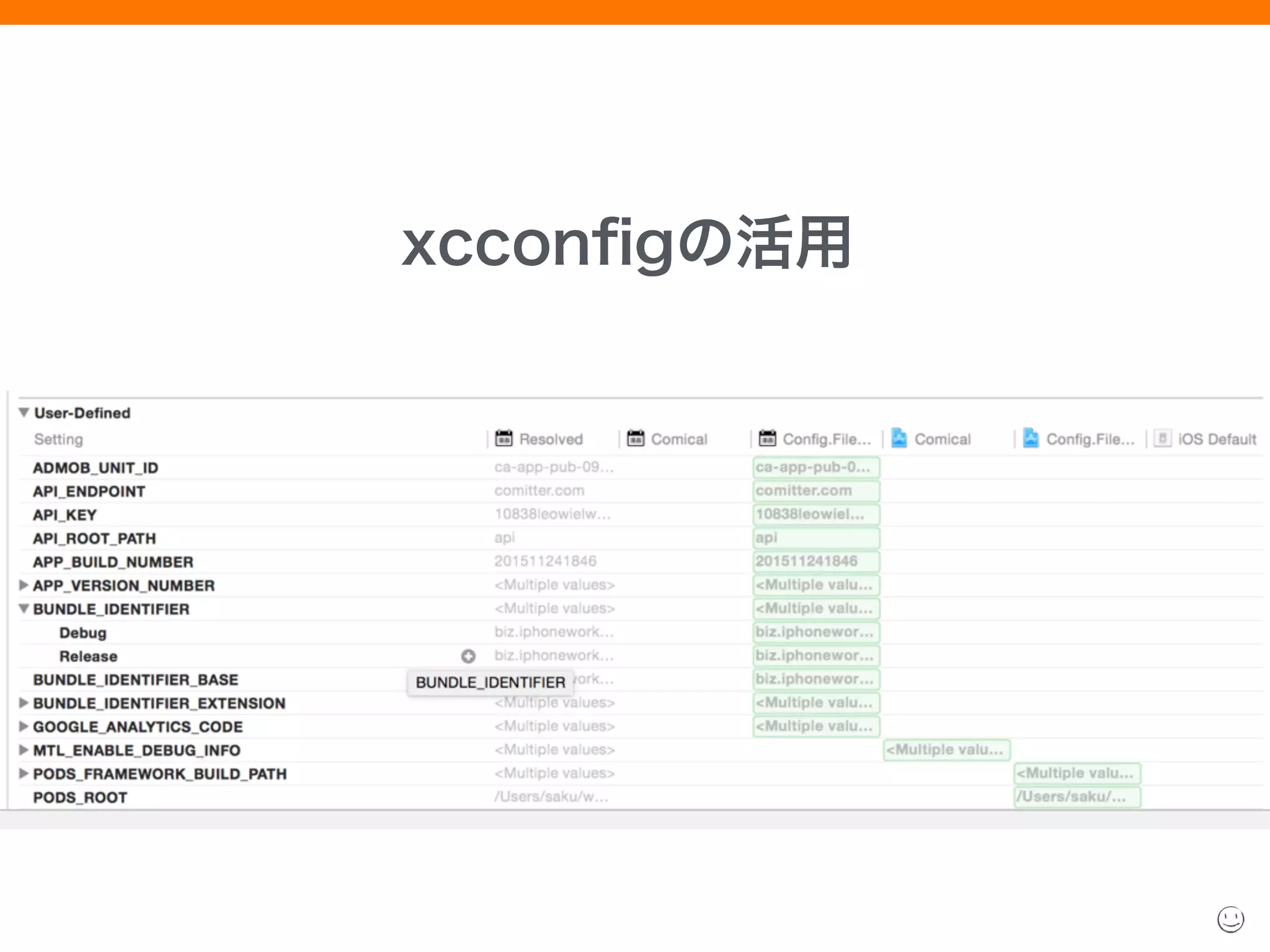Click the iOS Default column icon

point(1163,438)
